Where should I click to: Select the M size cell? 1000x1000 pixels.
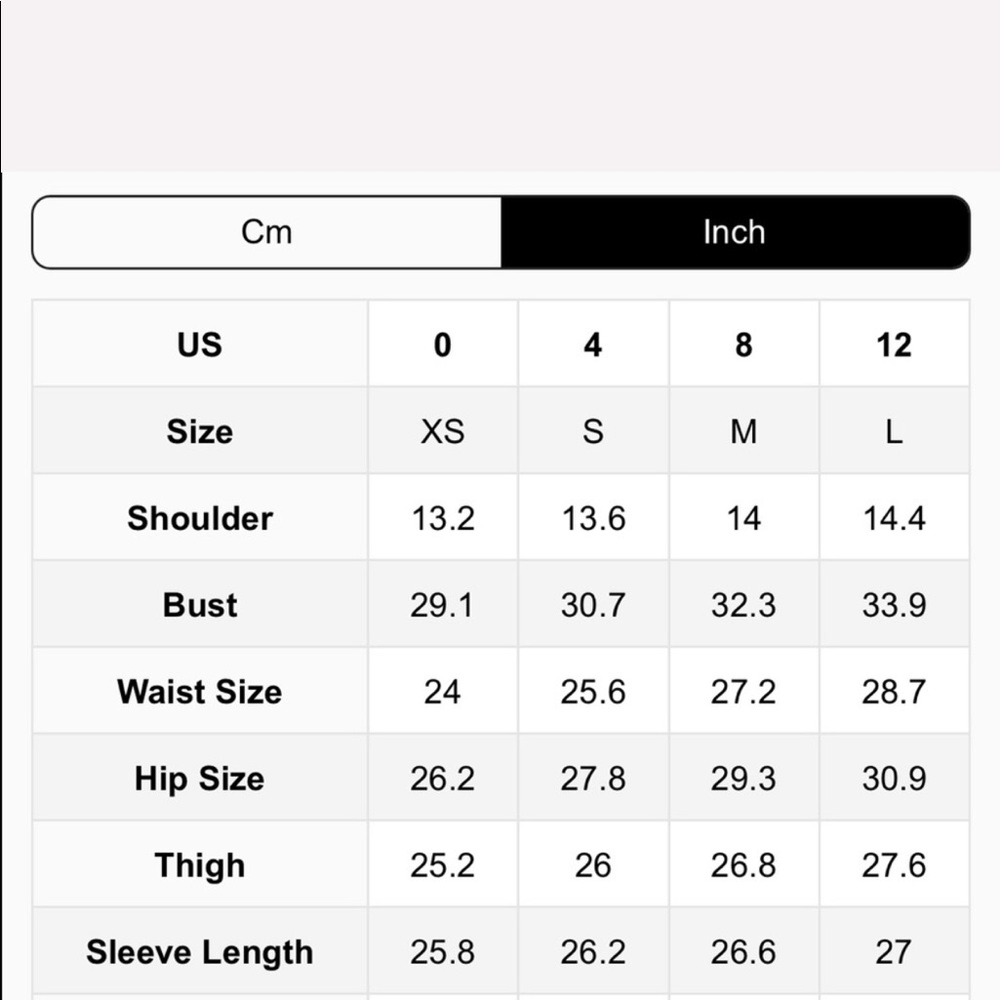tap(743, 431)
